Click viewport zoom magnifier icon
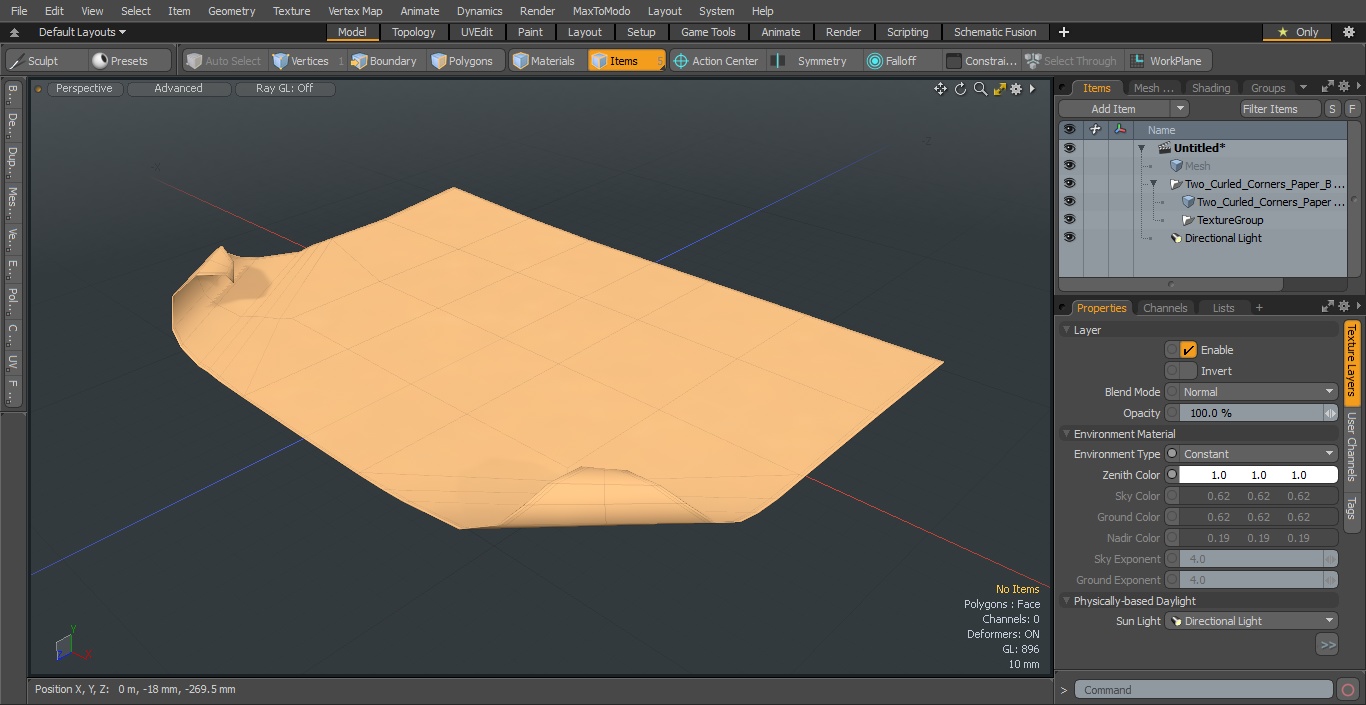This screenshot has width=1366, height=705. click(980, 89)
